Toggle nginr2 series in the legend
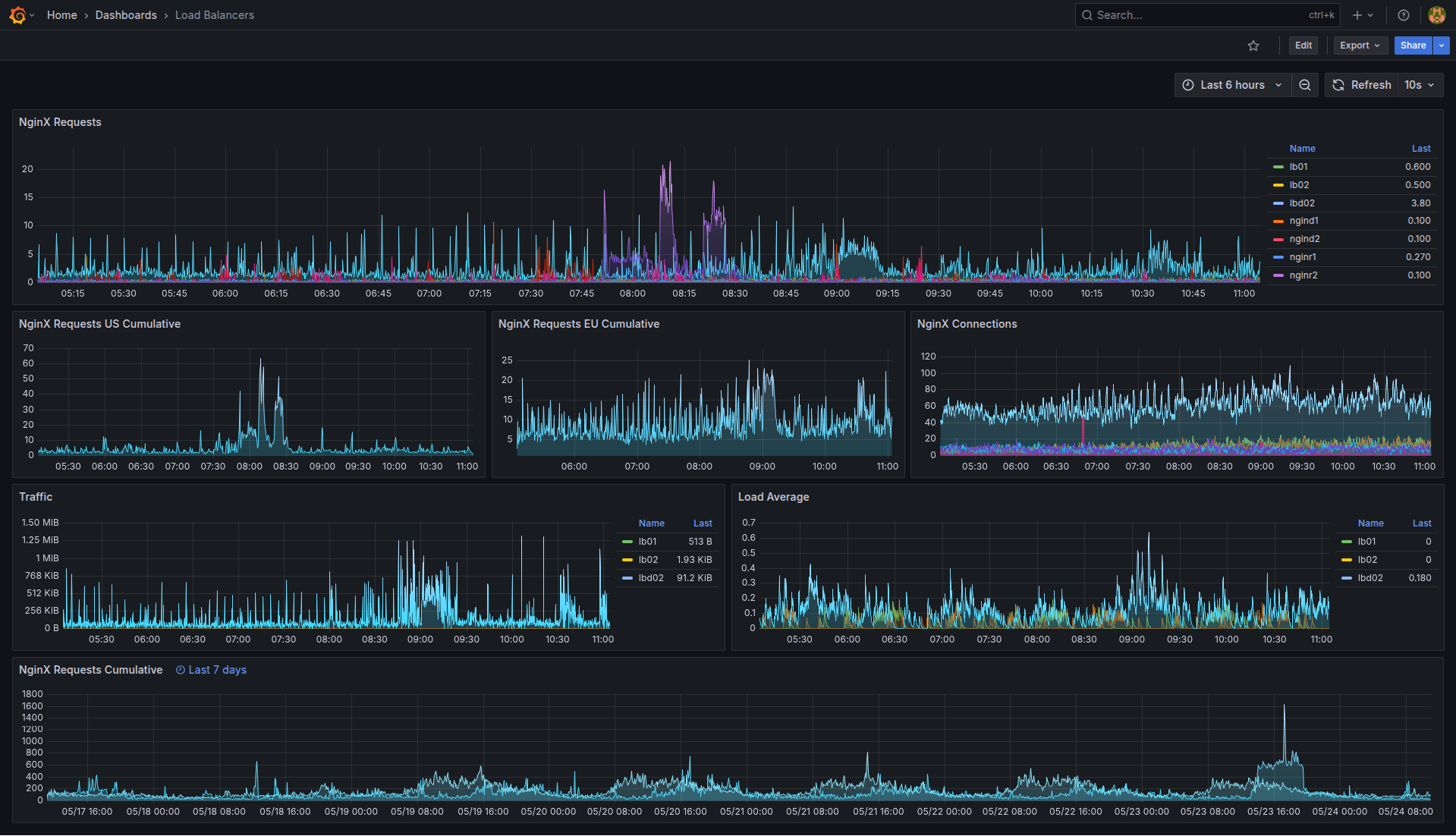Image resolution: width=1456 pixels, height=836 pixels. (x=1303, y=275)
